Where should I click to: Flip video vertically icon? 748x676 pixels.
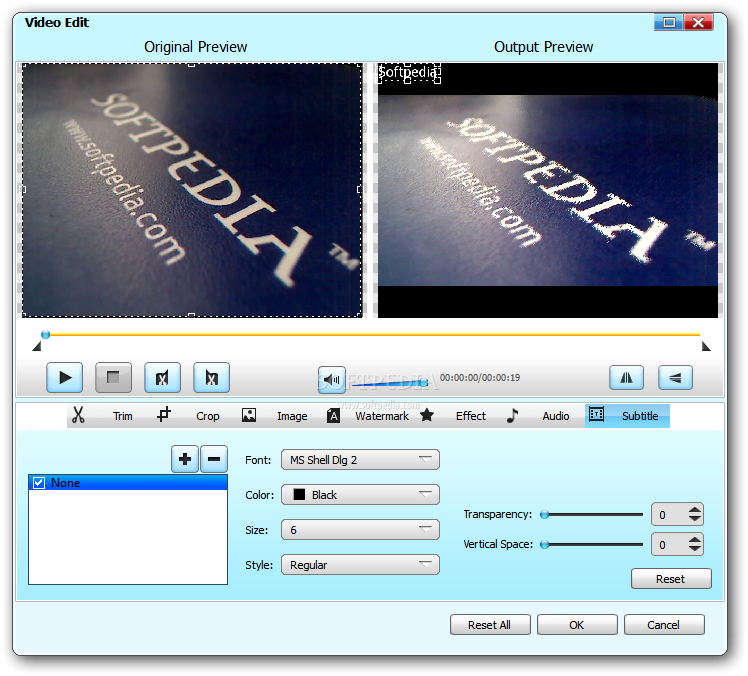[675, 378]
